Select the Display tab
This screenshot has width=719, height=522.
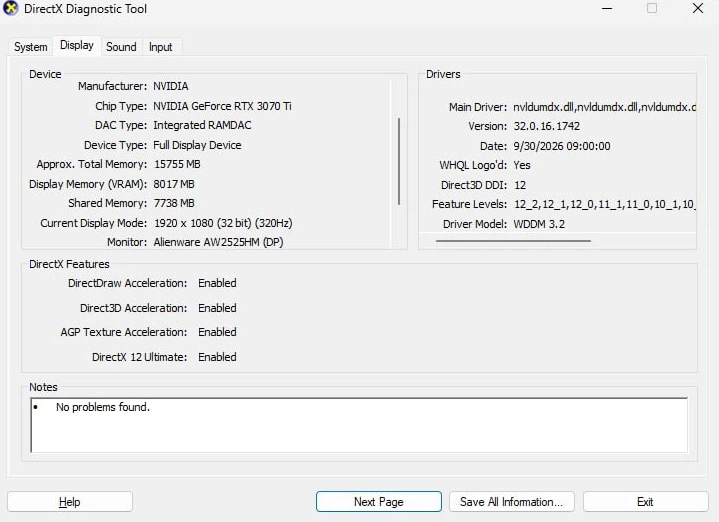pos(77,45)
